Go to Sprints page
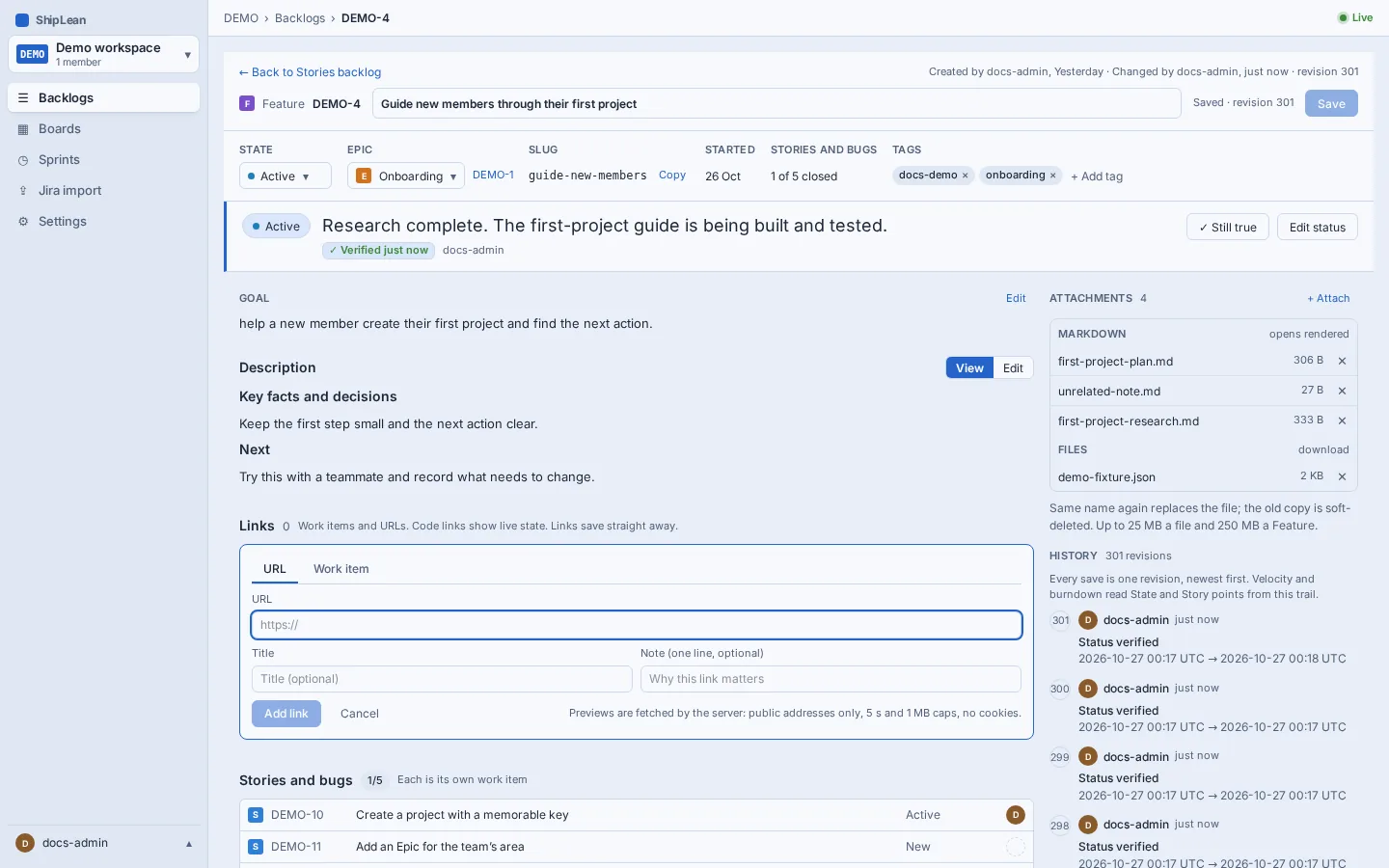 [x=103, y=159]
